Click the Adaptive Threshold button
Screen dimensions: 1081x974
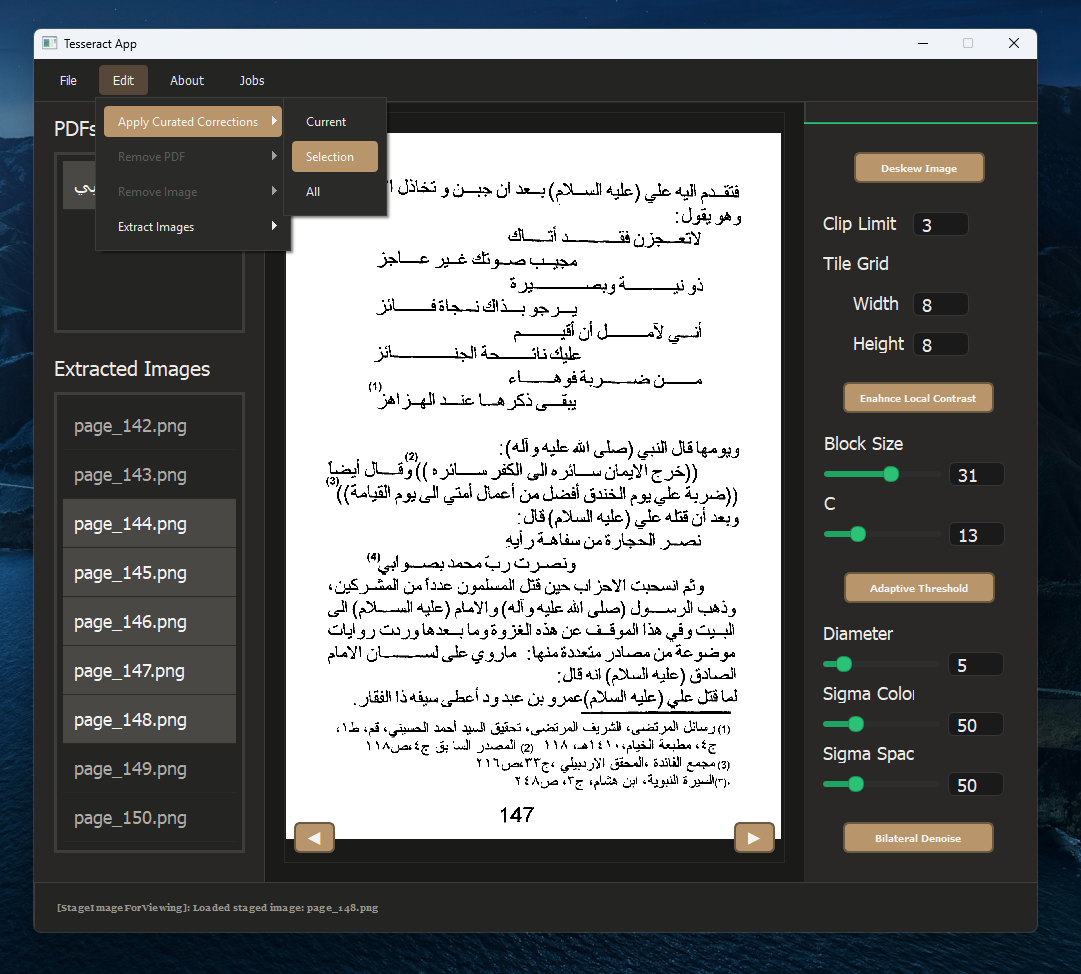[919, 588]
